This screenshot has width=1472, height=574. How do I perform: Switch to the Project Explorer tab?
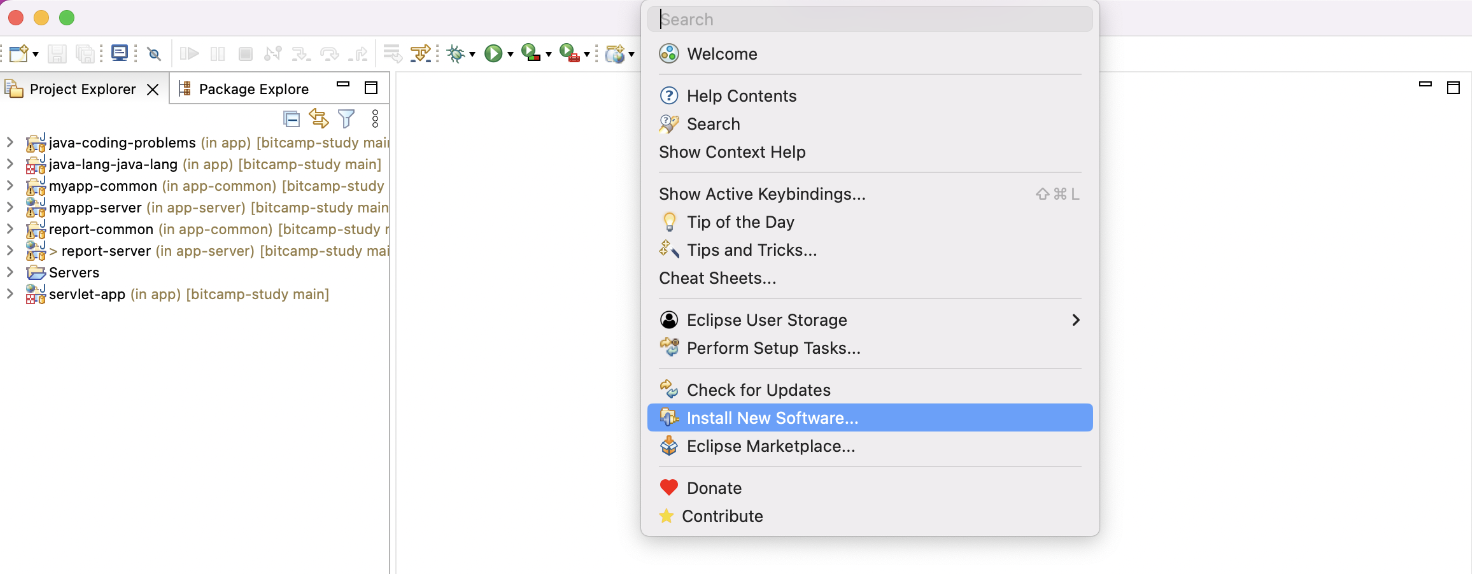pyautogui.click(x=82, y=89)
